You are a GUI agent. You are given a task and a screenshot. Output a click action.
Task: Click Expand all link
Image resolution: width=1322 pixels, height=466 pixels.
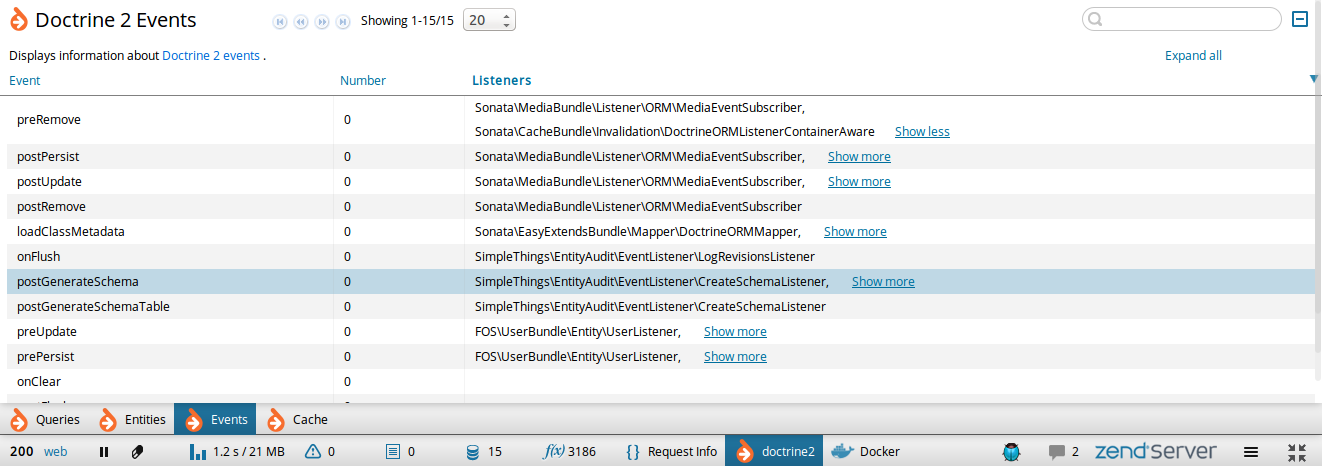(x=1193, y=56)
